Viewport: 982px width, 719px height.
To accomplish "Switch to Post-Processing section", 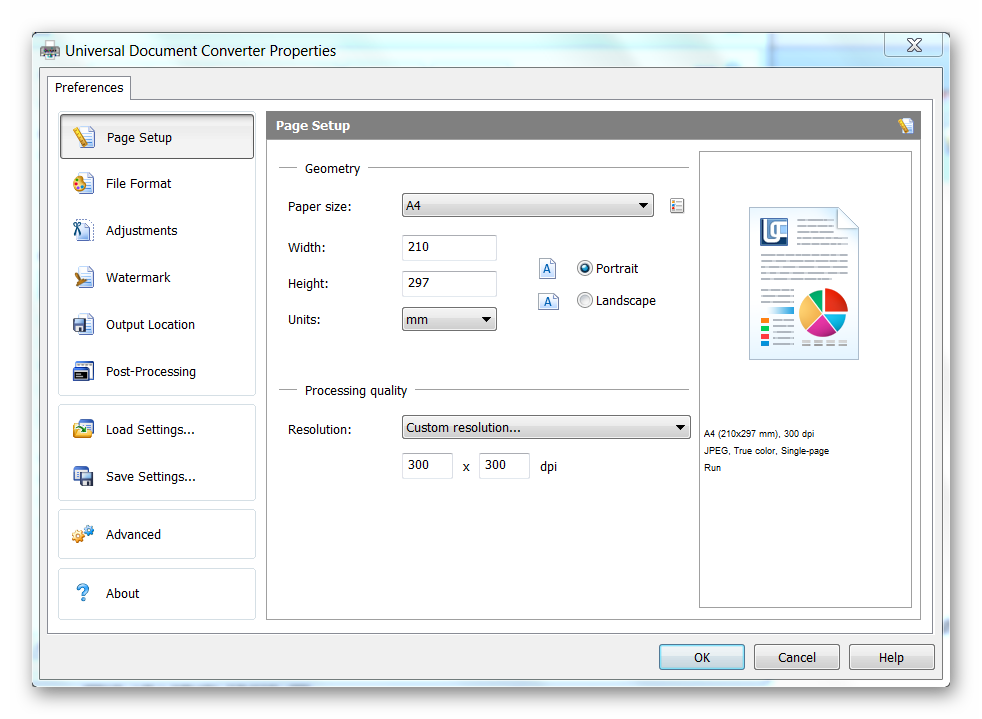I will pyautogui.click(x=157, y=371).
